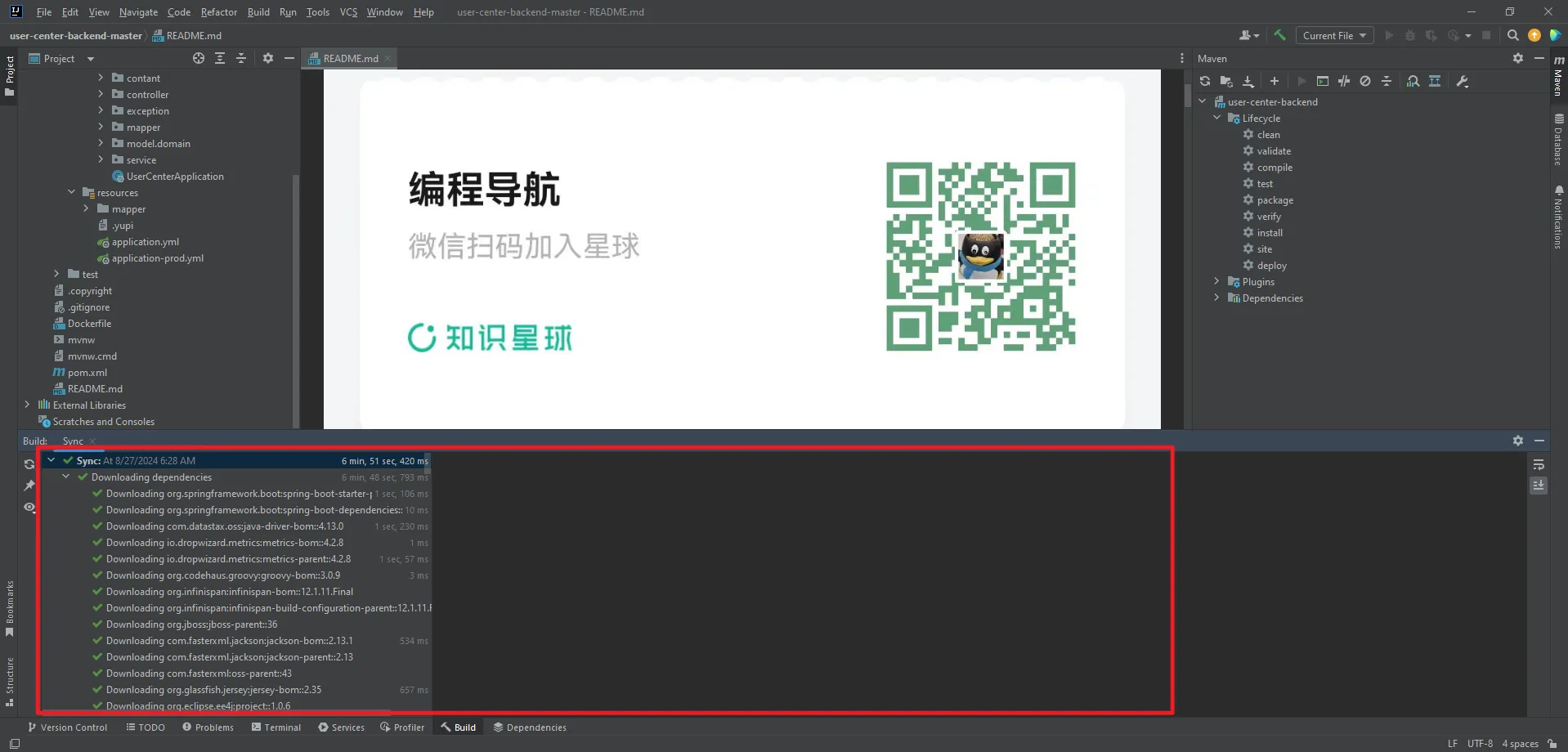1568x752 pixels.
Task: Open the Build view eye options
Action: 29,507
